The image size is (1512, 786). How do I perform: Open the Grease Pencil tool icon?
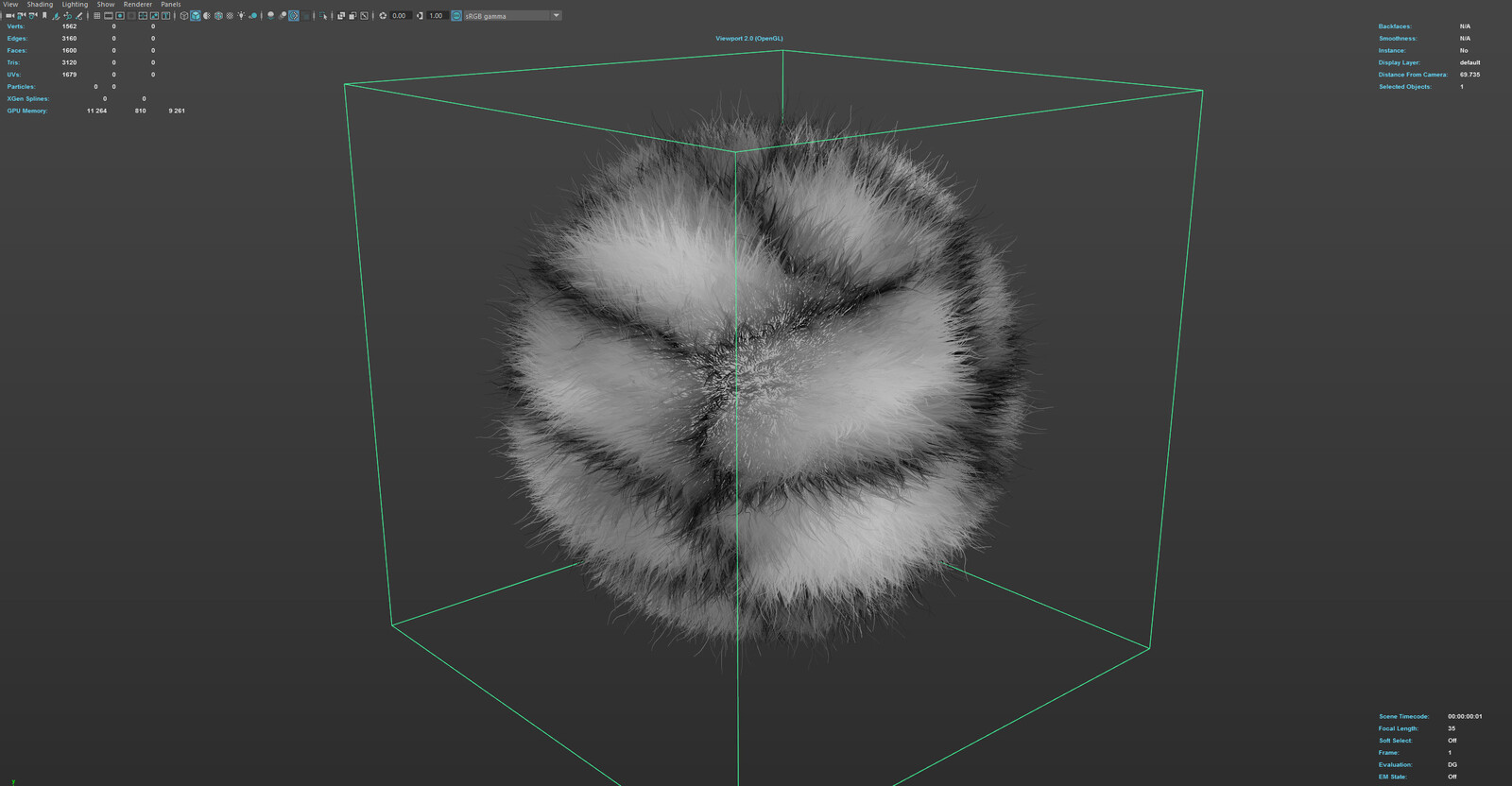[x=78, y=15]
